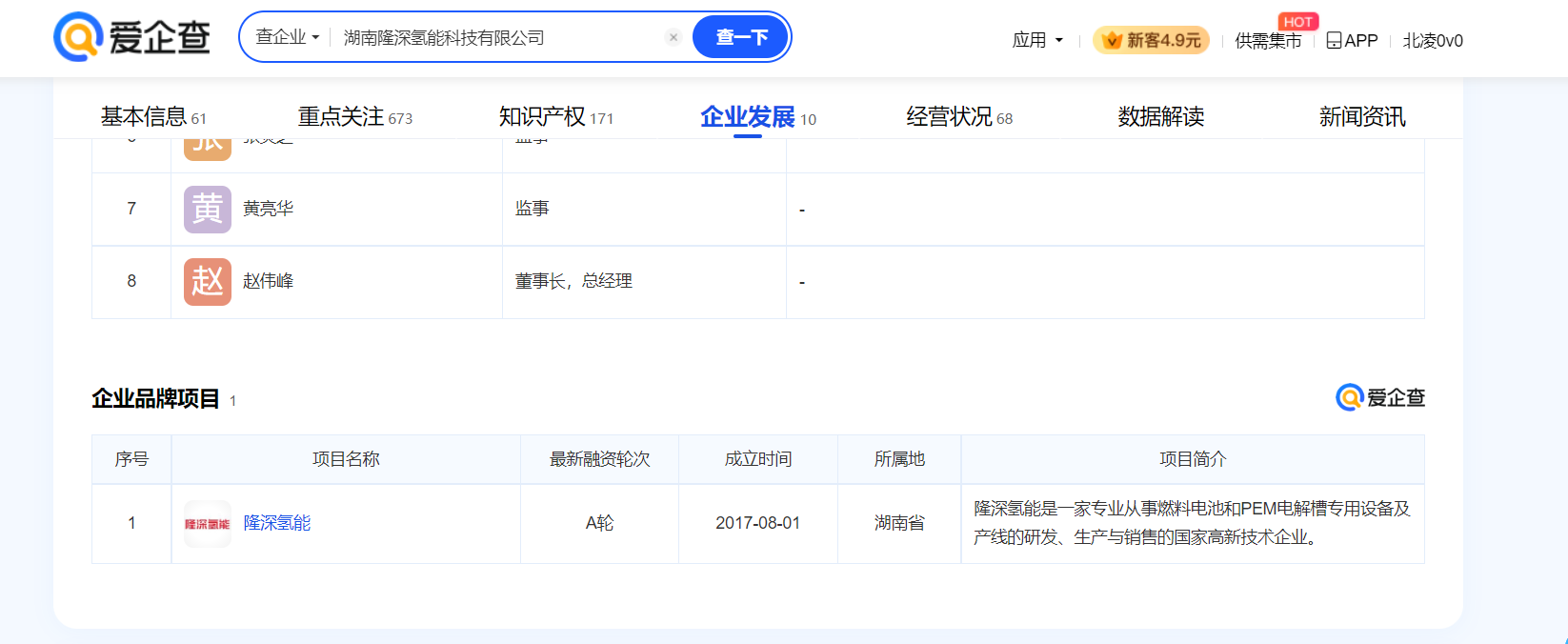1568x644 pixels.
Task: Click the 赵 avatar icon for 赵伟峰
Action: [208, 282]
